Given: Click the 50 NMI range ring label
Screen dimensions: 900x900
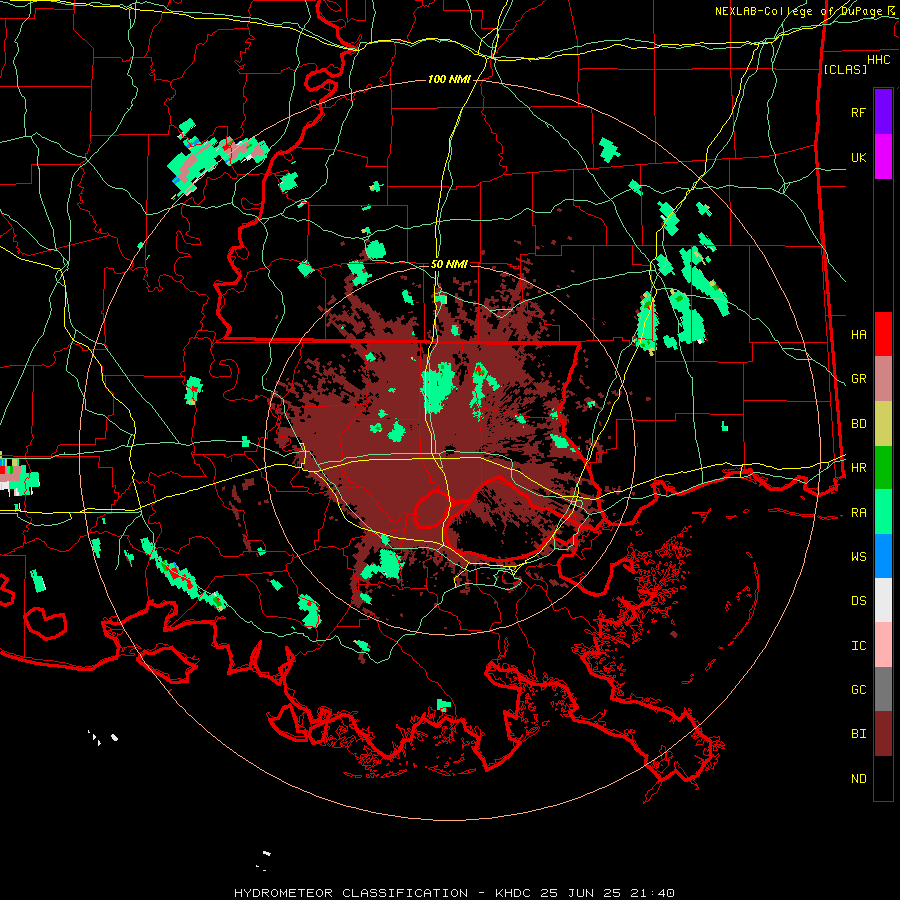Looking at the screenshot, I should pyautogui.click(x=449, y=264).
